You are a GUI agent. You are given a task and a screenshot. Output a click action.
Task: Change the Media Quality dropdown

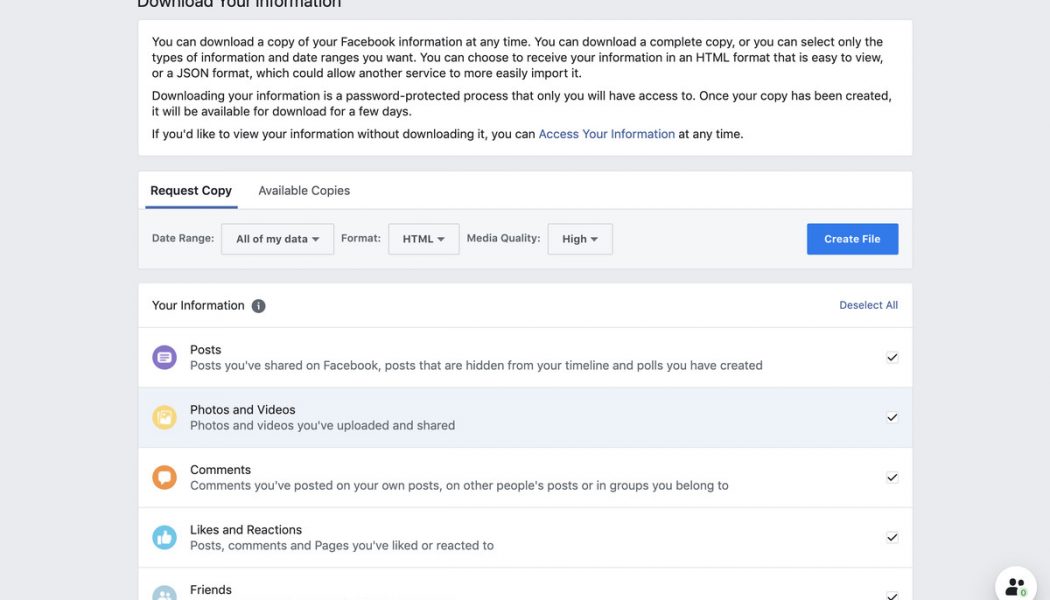click(580, 236)
